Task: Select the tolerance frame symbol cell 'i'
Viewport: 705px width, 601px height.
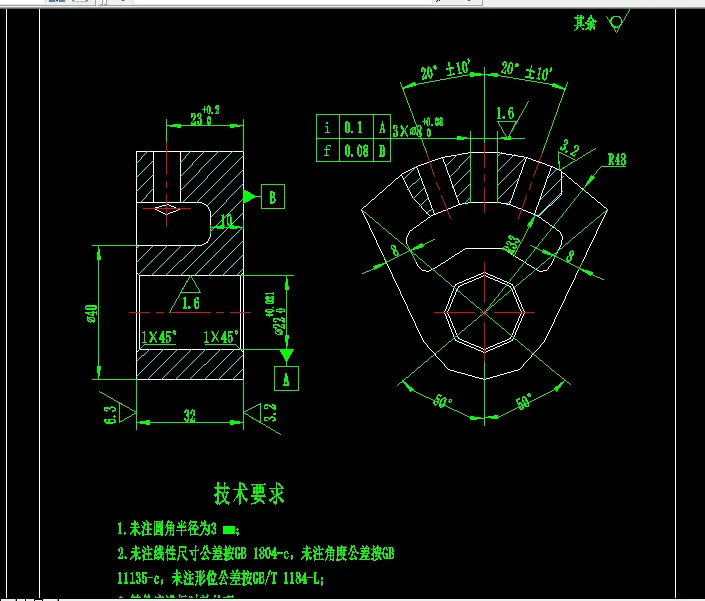Action: (327, 127)
